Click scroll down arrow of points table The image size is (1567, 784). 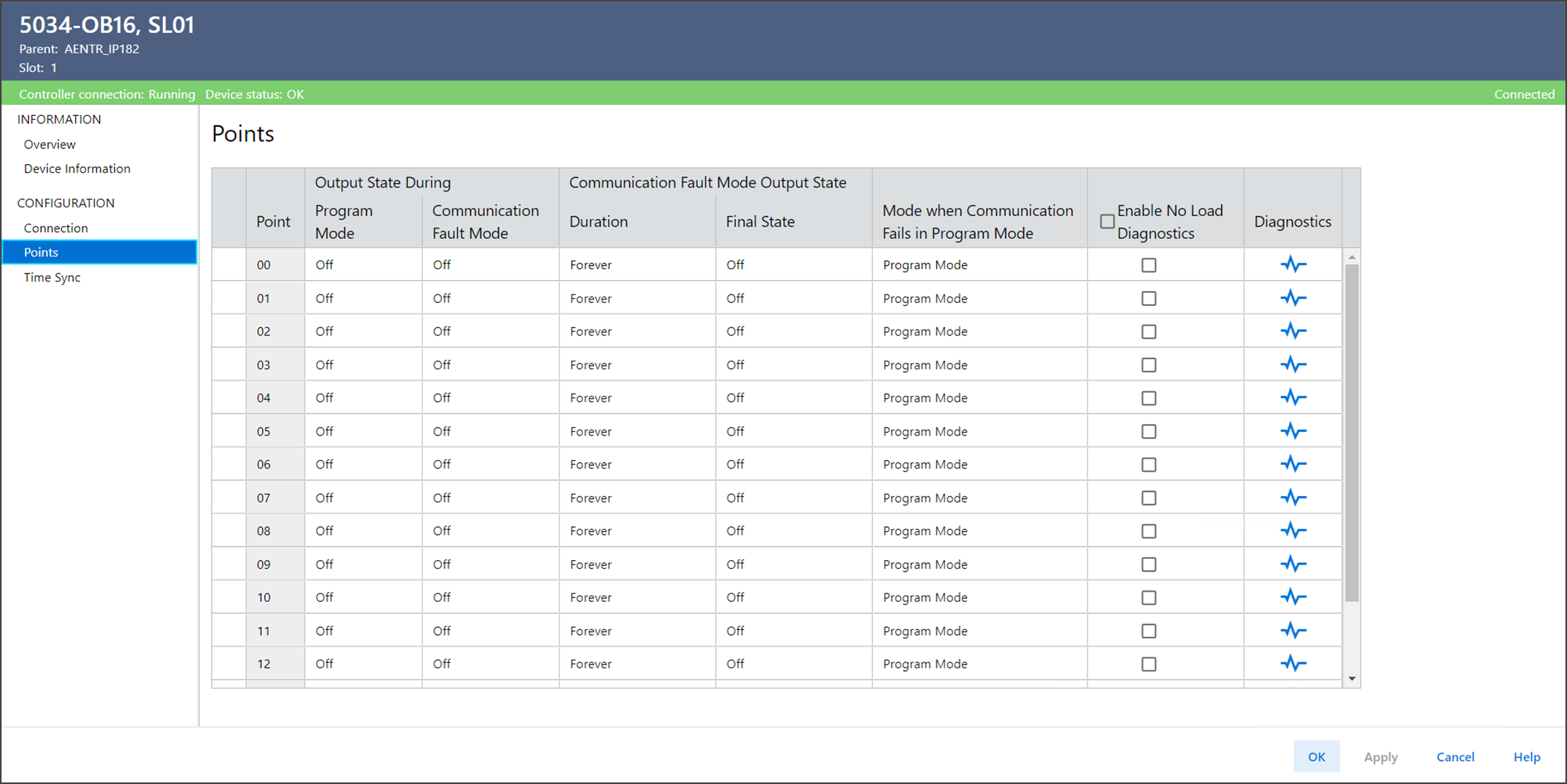pyautogui.click(x=1352, y=679)
